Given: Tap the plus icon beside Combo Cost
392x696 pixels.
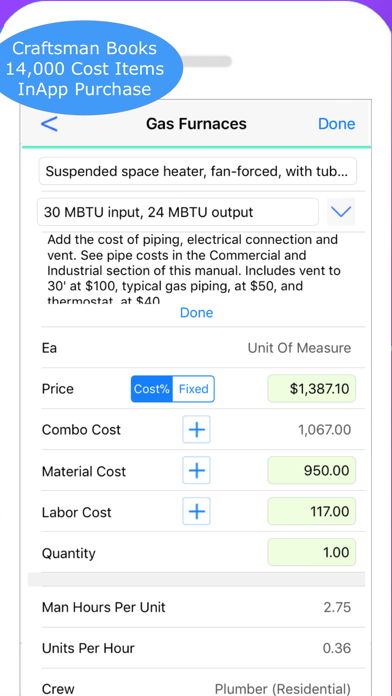Looking at the screenshot, I should coord(196,430).
